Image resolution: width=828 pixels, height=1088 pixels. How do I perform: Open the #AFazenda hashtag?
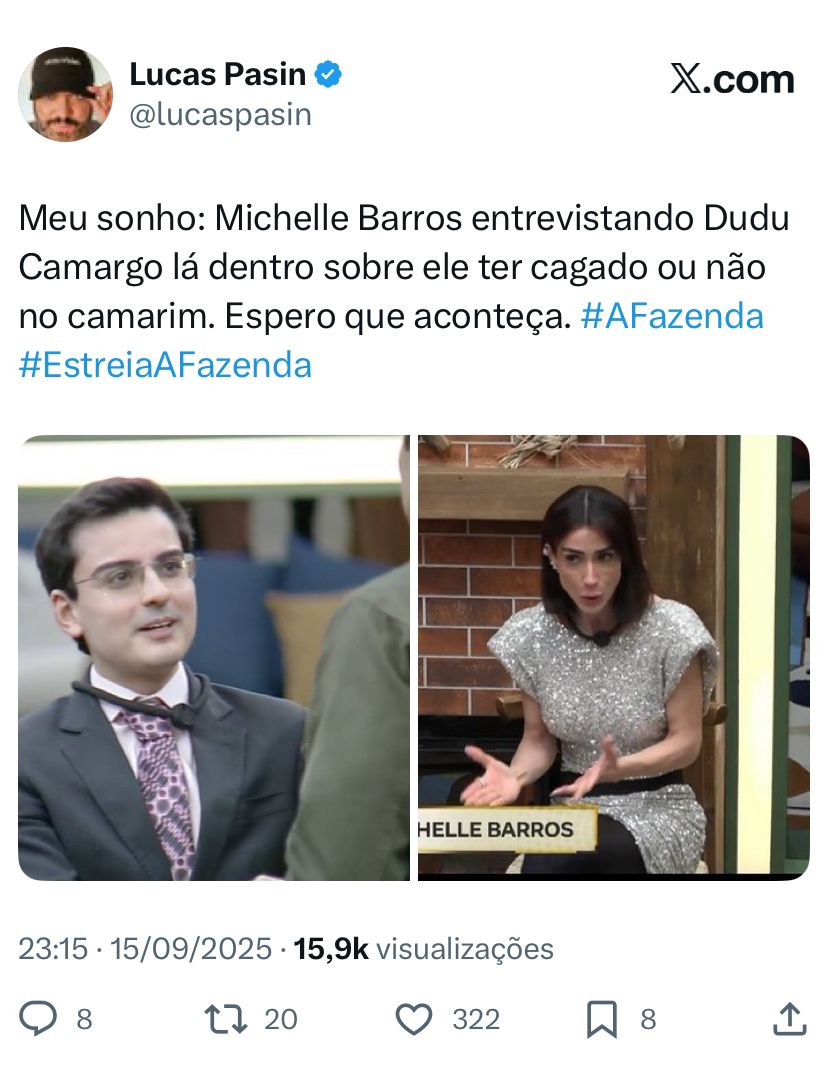click(672, 316)
